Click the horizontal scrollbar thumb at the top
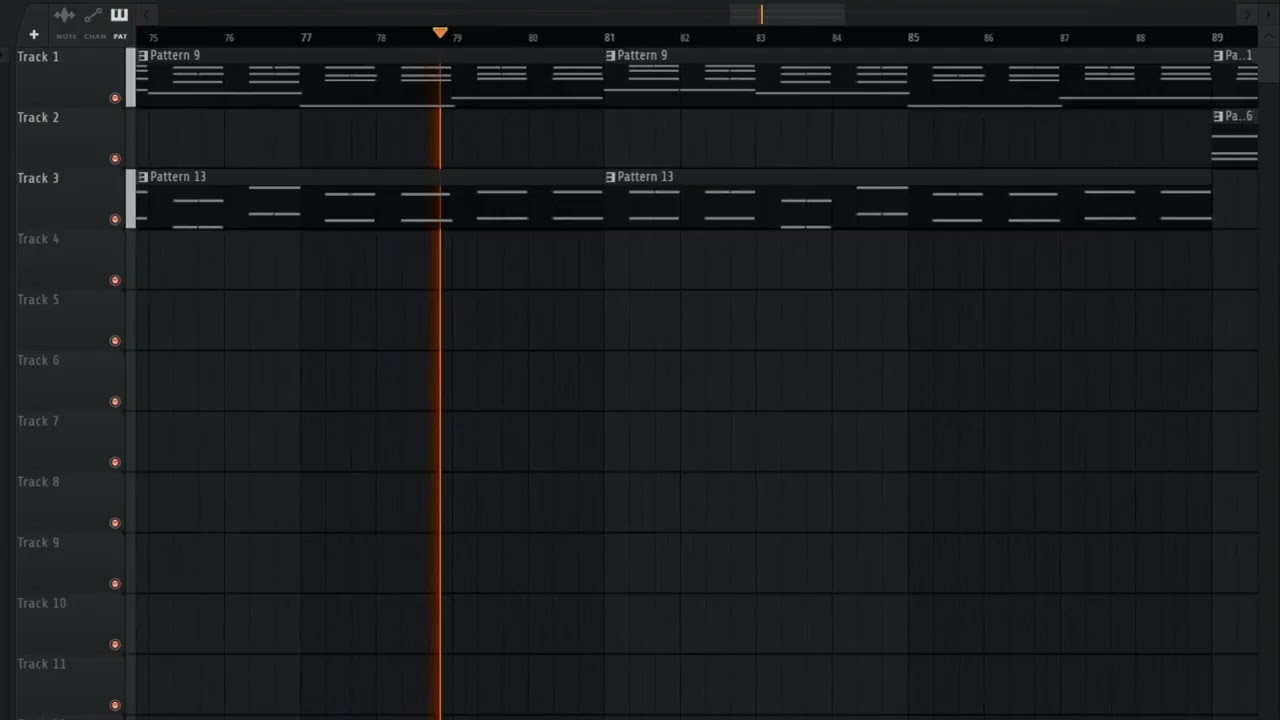 click(x=787, y=14)
